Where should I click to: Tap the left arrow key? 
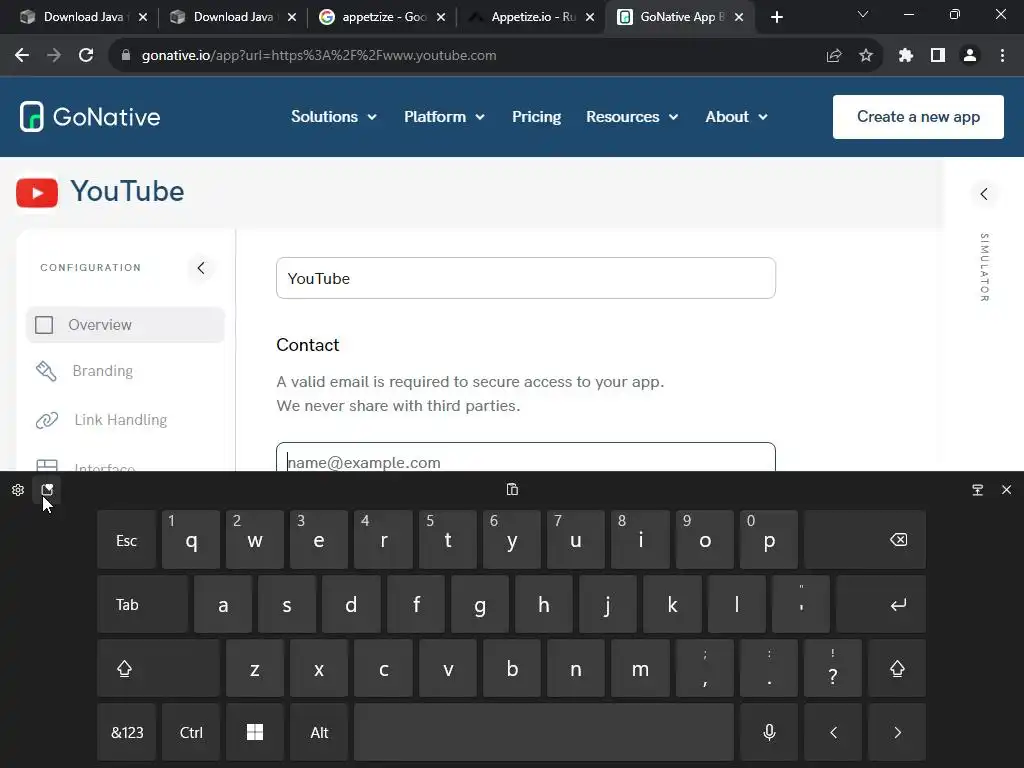click(833, 732)
